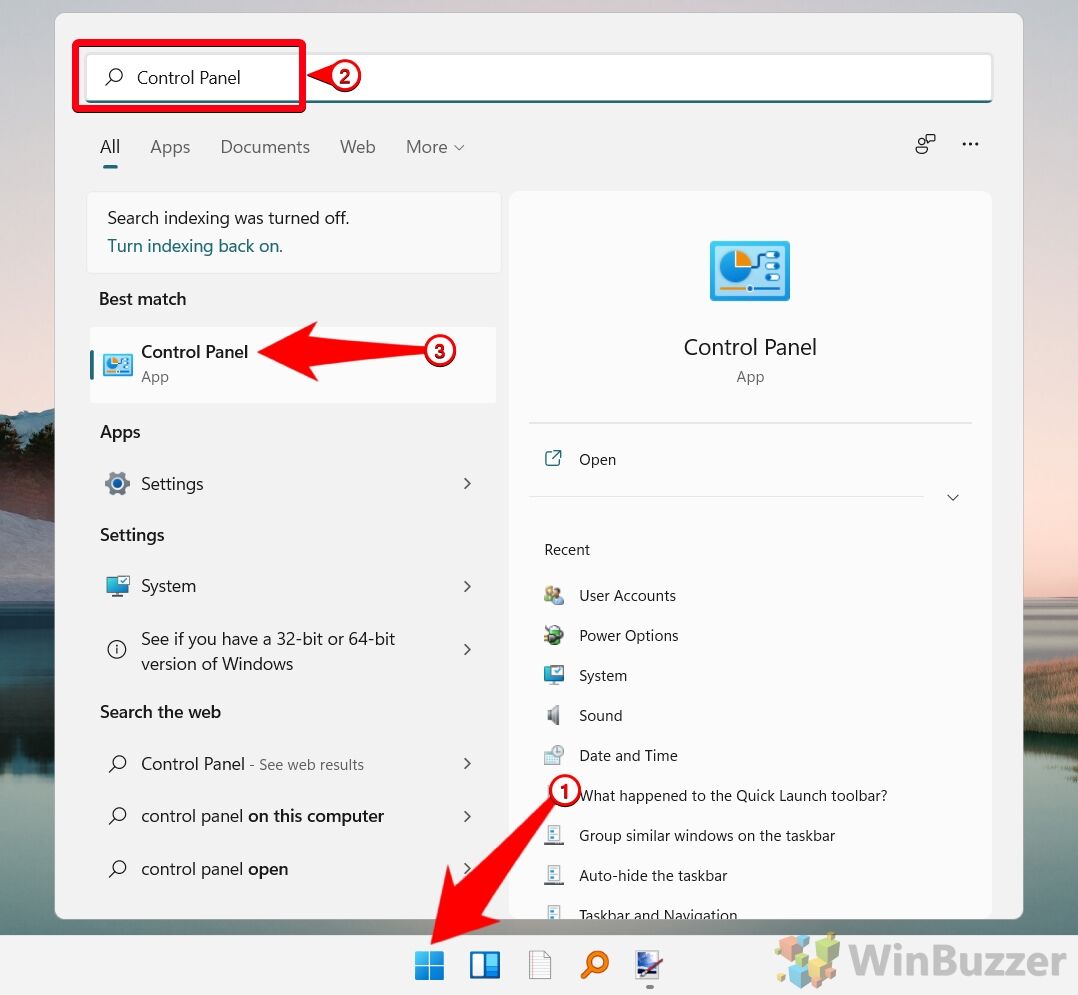Screen dimensions: 1078x995
Task: Open Date and Time from Recent
Action: point(628,755)
